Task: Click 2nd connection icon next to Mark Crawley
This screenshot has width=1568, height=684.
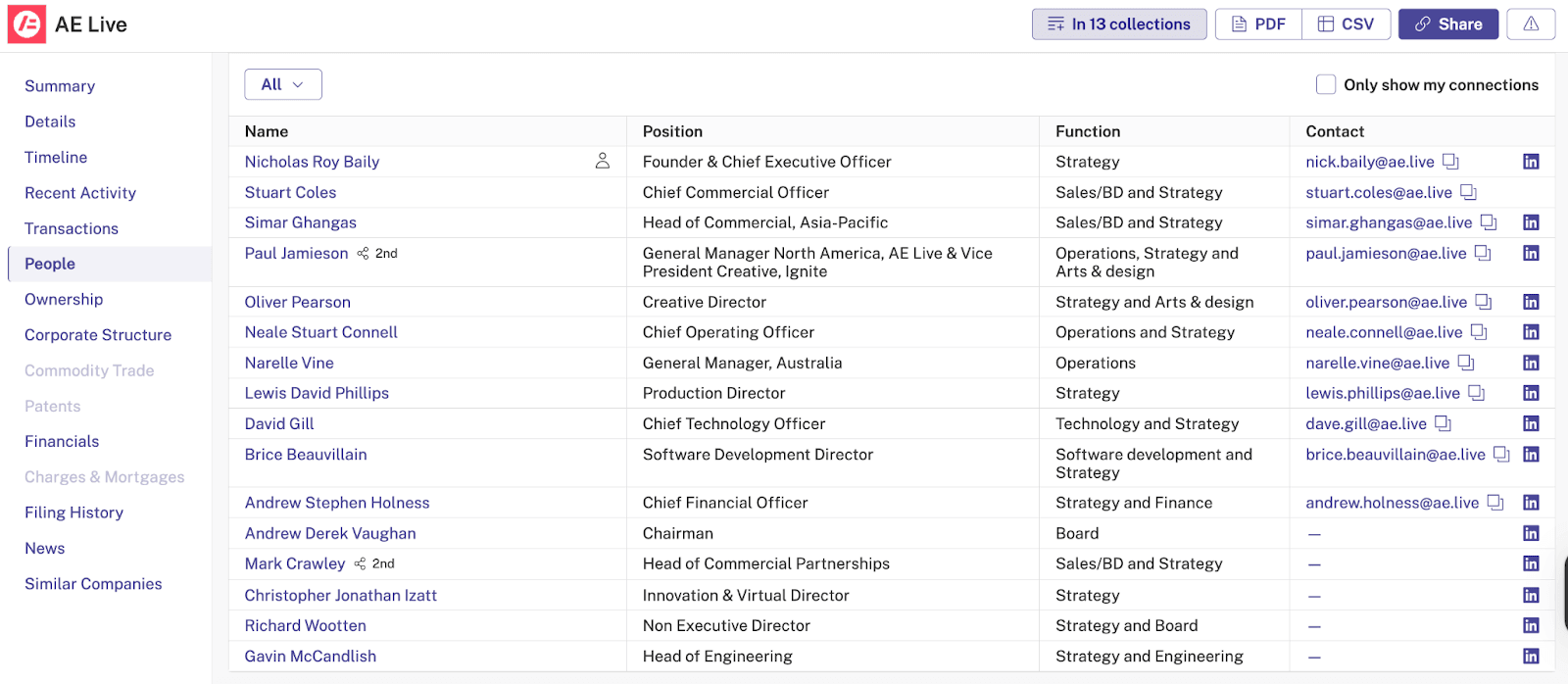Action: coord(360,563)
